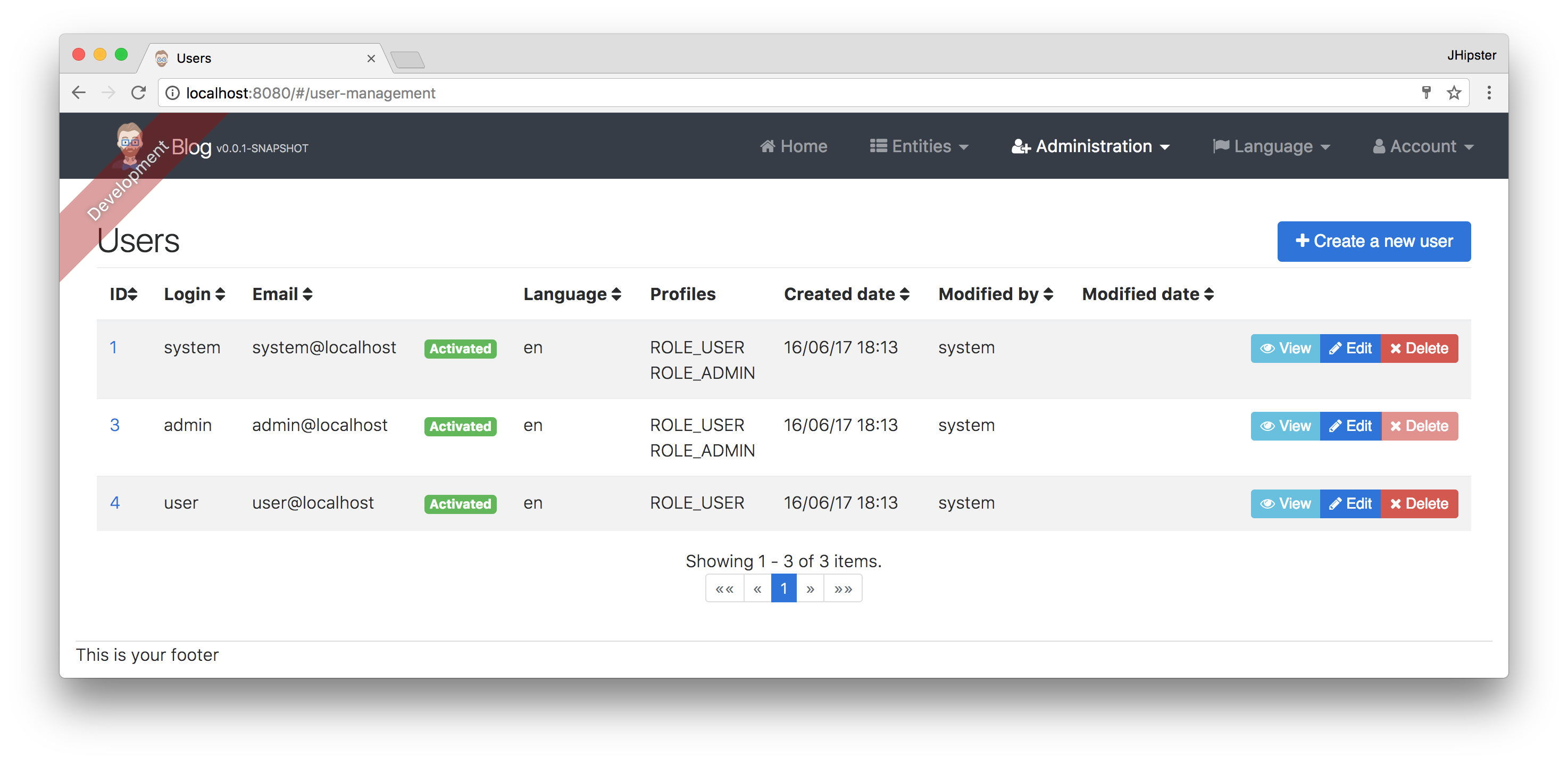Open the Entities menu
The image size is (1568, 763).
pyautogui.click(x=919, y=146)
